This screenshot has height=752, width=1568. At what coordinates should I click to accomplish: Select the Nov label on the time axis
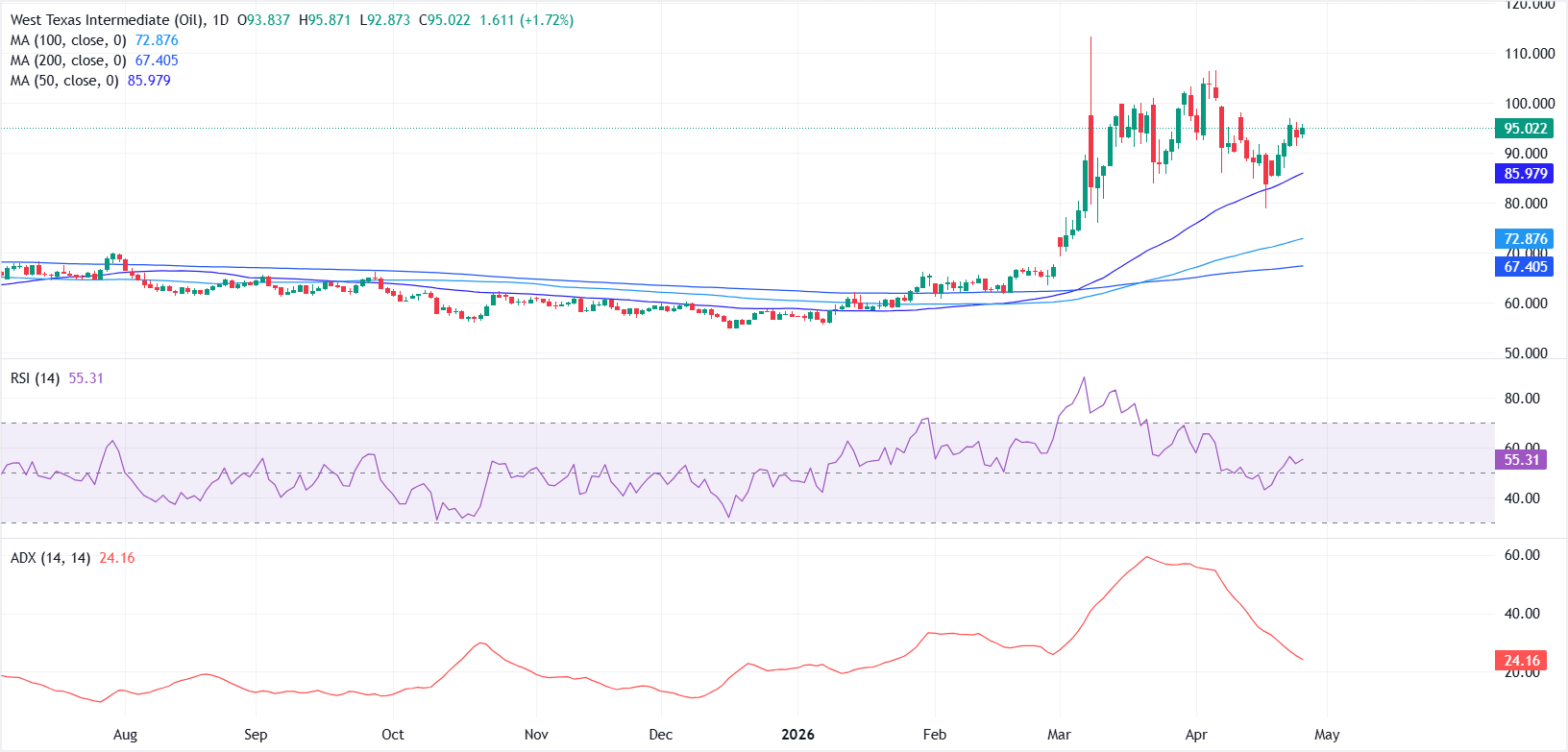tap(536, 735)
